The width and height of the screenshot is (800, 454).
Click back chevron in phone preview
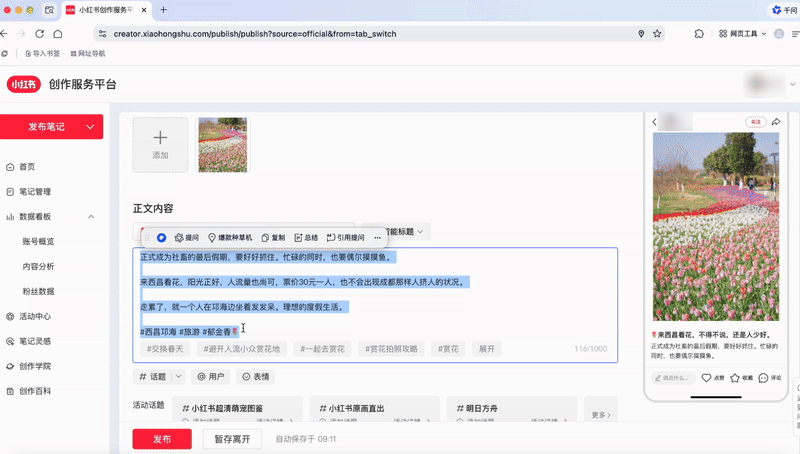tap(655, 122)
